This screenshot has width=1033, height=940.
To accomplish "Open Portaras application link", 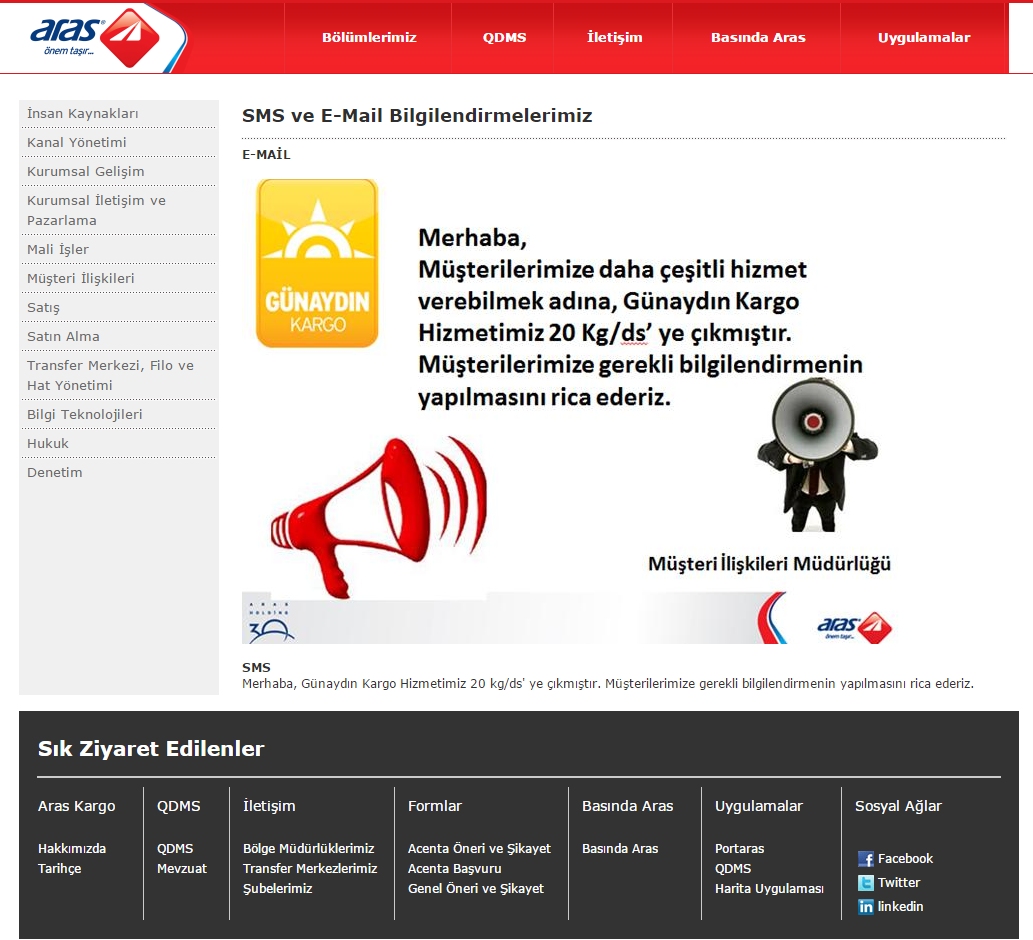I will pos(739,848).
